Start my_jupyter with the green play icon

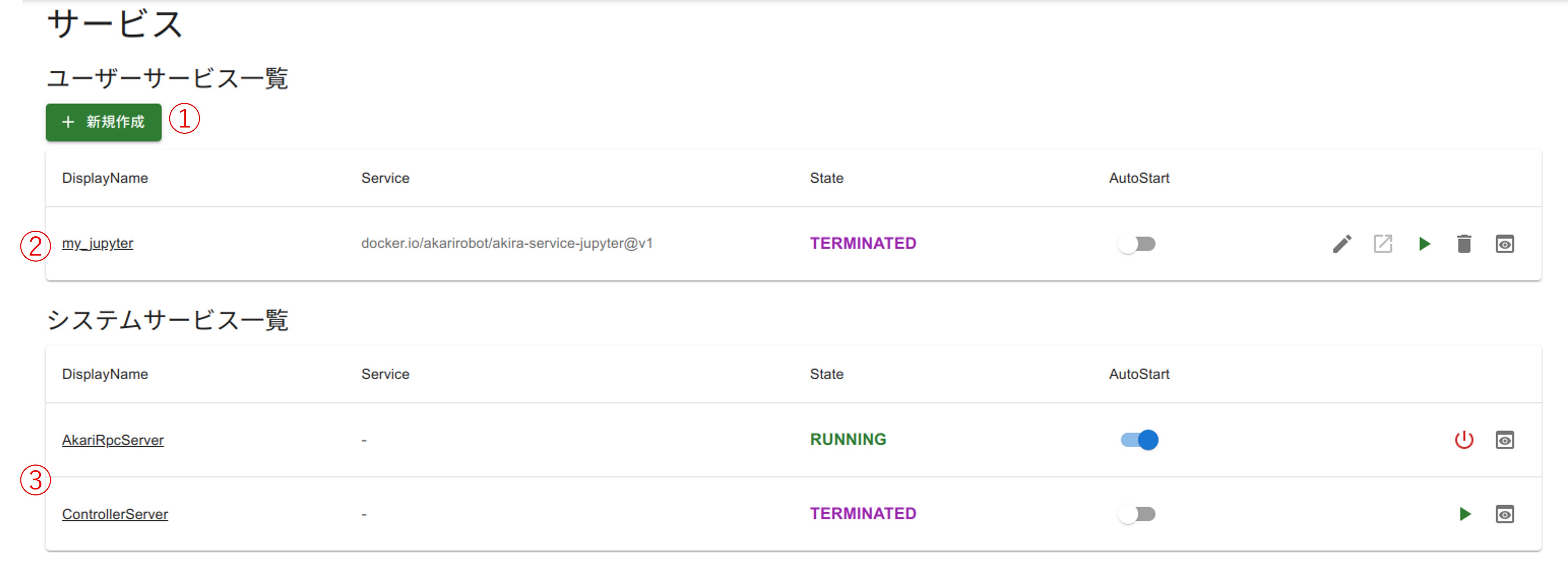(1424, 244)
